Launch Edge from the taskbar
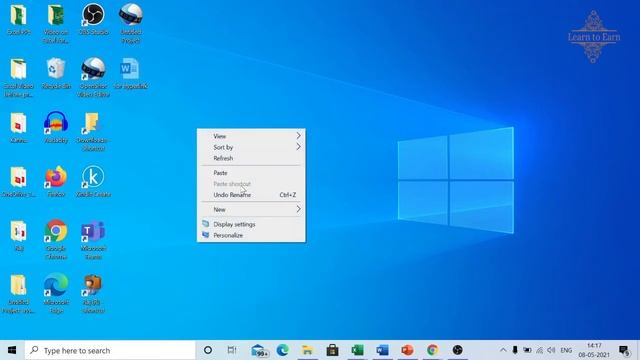The image size is (640, 360). pos(282,350)
